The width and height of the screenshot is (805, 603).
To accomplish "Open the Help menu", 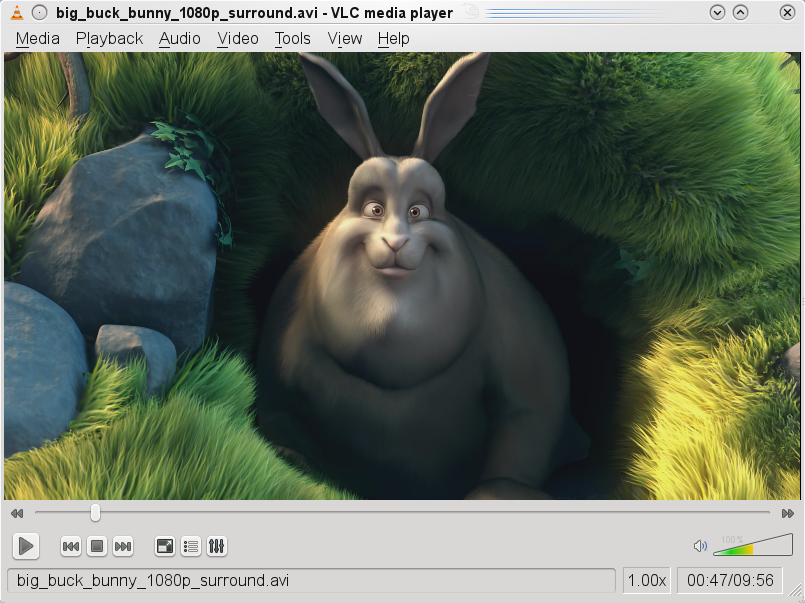I will pyautogui.click(x=393, y=38).
